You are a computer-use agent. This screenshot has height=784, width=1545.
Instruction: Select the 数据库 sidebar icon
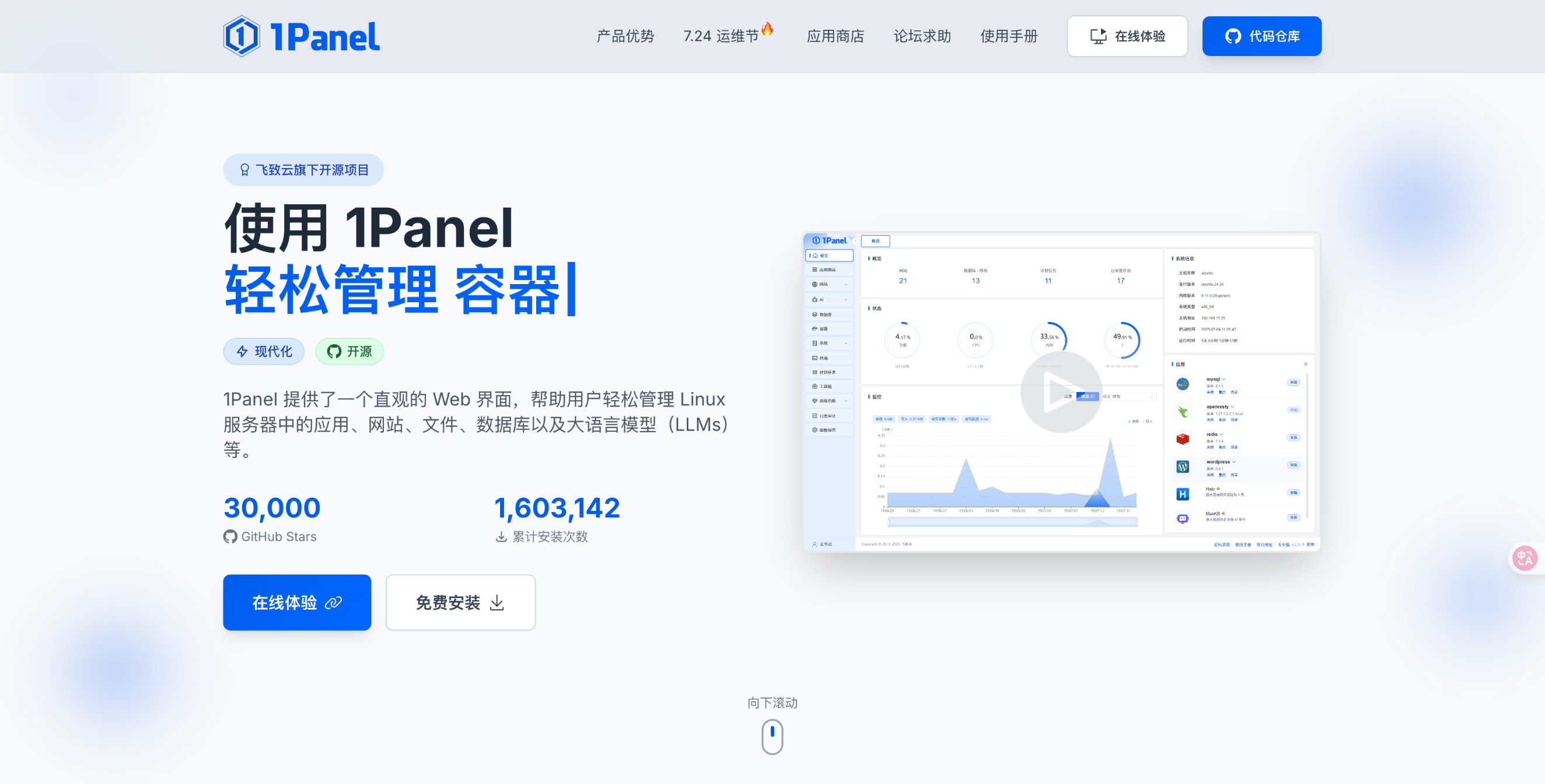pos(825,314)
